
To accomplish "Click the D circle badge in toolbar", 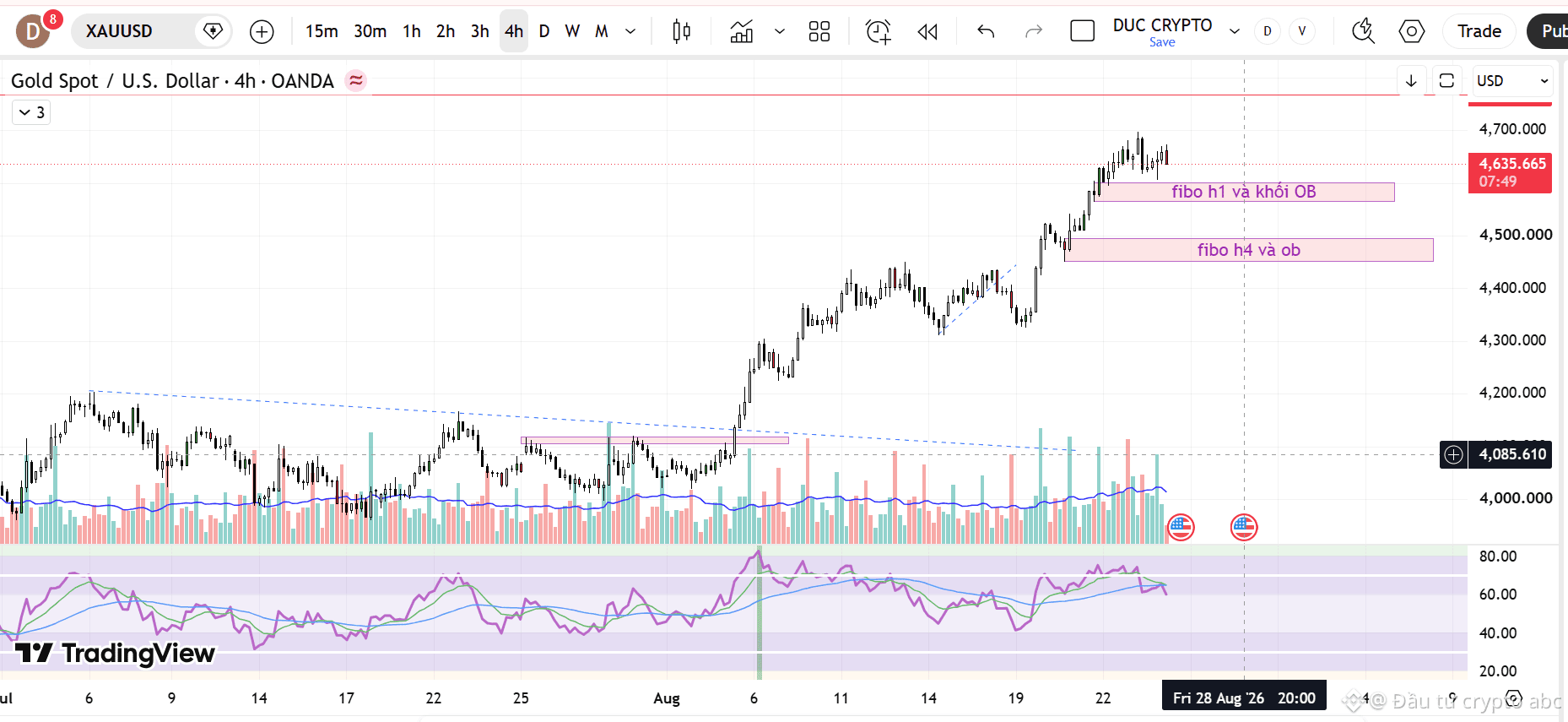I will (1268, 31).
